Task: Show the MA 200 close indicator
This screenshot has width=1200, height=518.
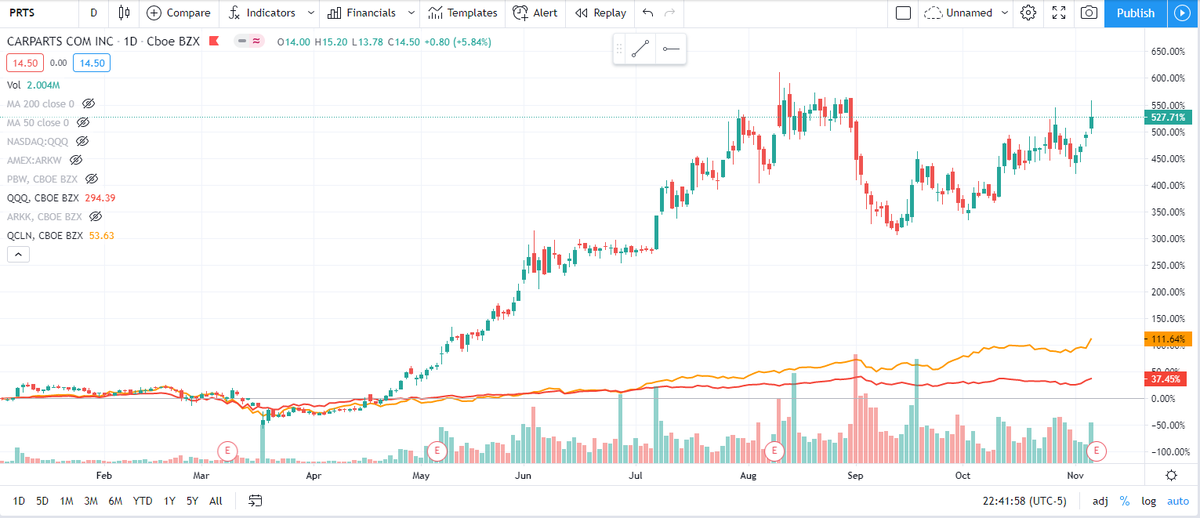Action: click(88, 104)
